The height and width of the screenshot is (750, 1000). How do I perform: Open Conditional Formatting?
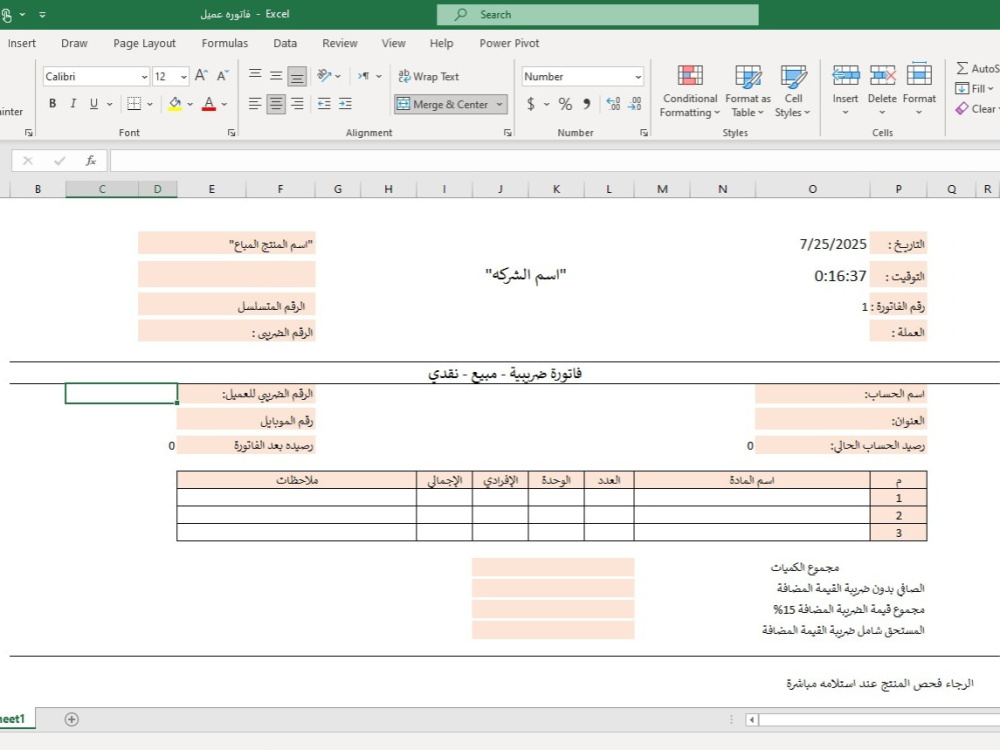pos(689,91)
